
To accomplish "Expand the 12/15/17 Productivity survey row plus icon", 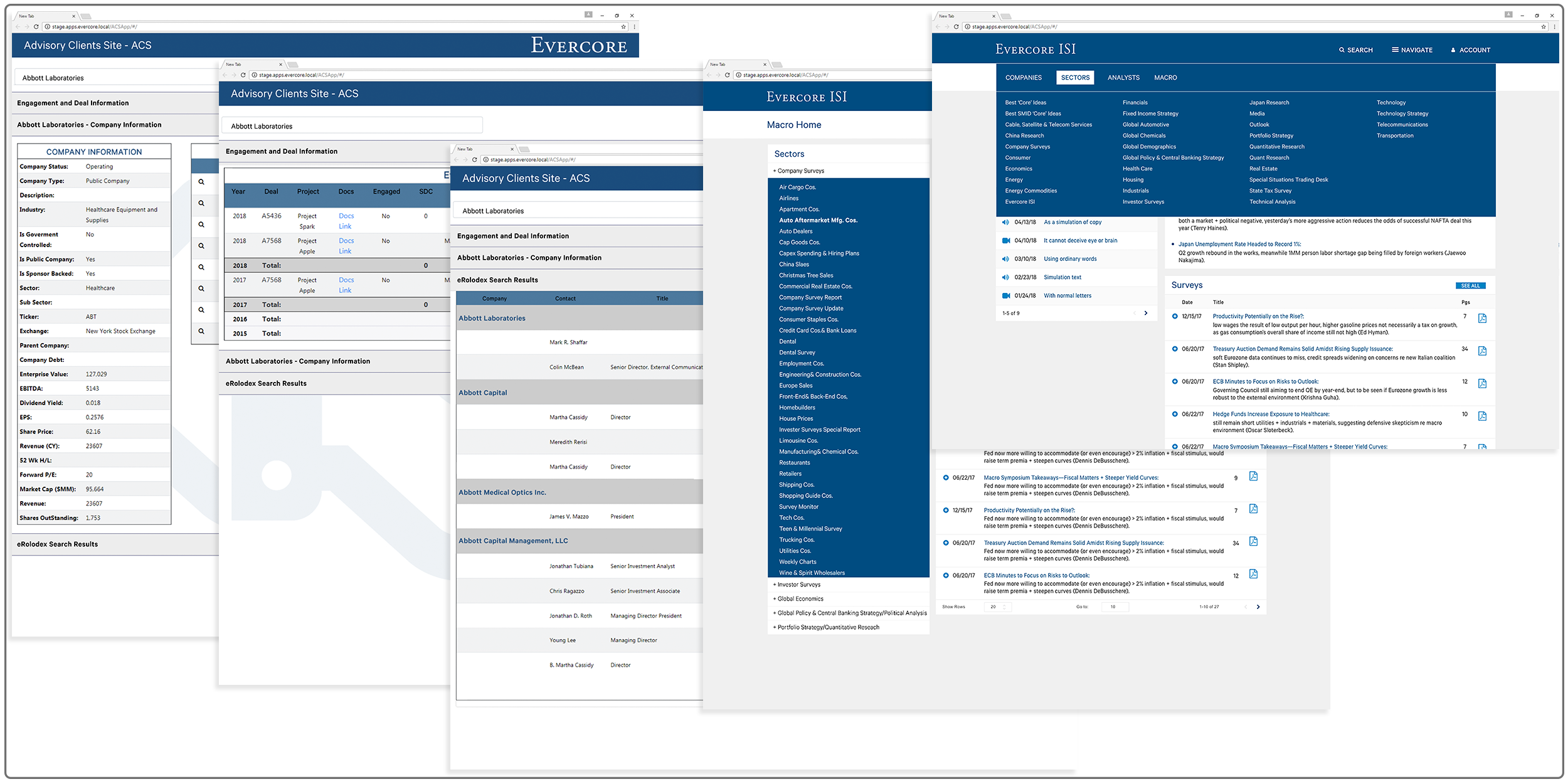I will pyautogui.click(x=1175, y=316).
